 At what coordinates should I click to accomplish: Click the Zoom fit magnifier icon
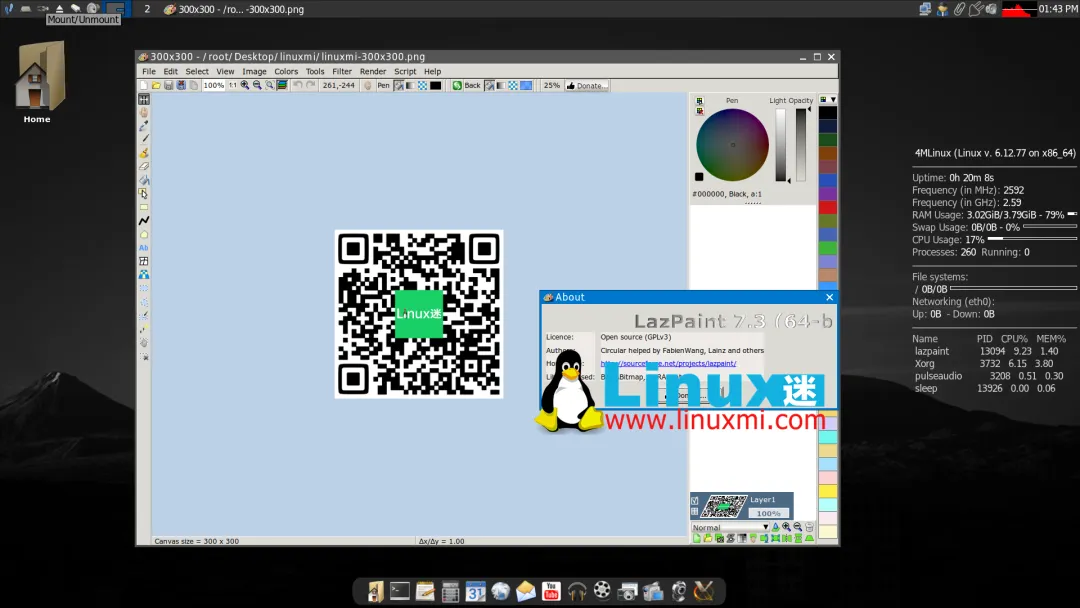(269, 85)
